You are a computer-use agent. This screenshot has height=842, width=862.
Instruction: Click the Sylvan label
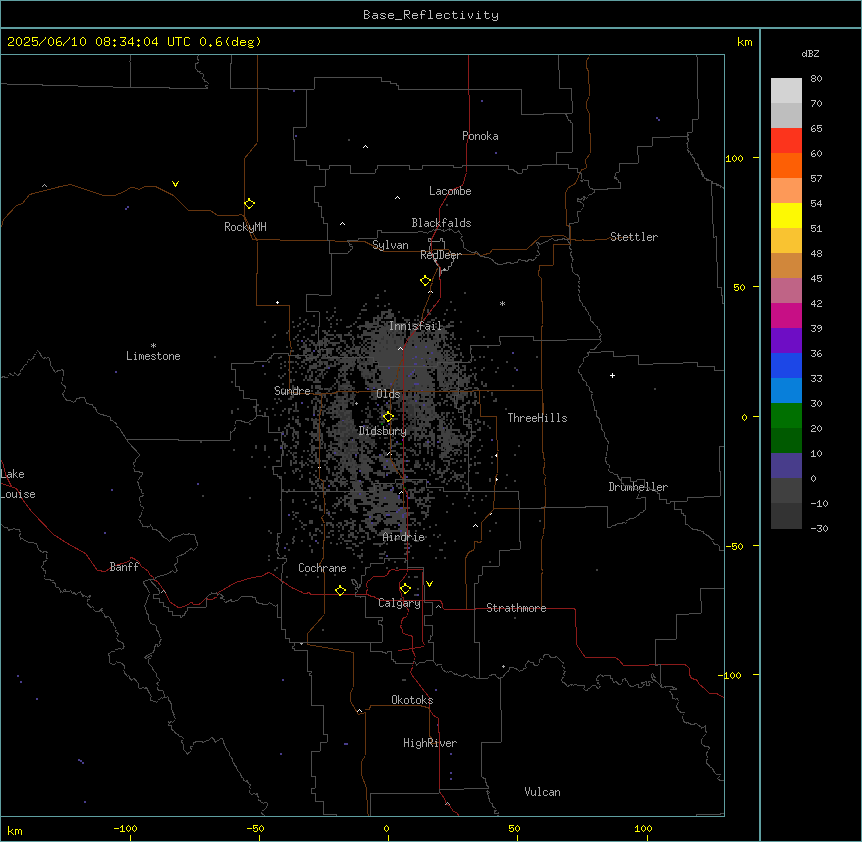390,245
